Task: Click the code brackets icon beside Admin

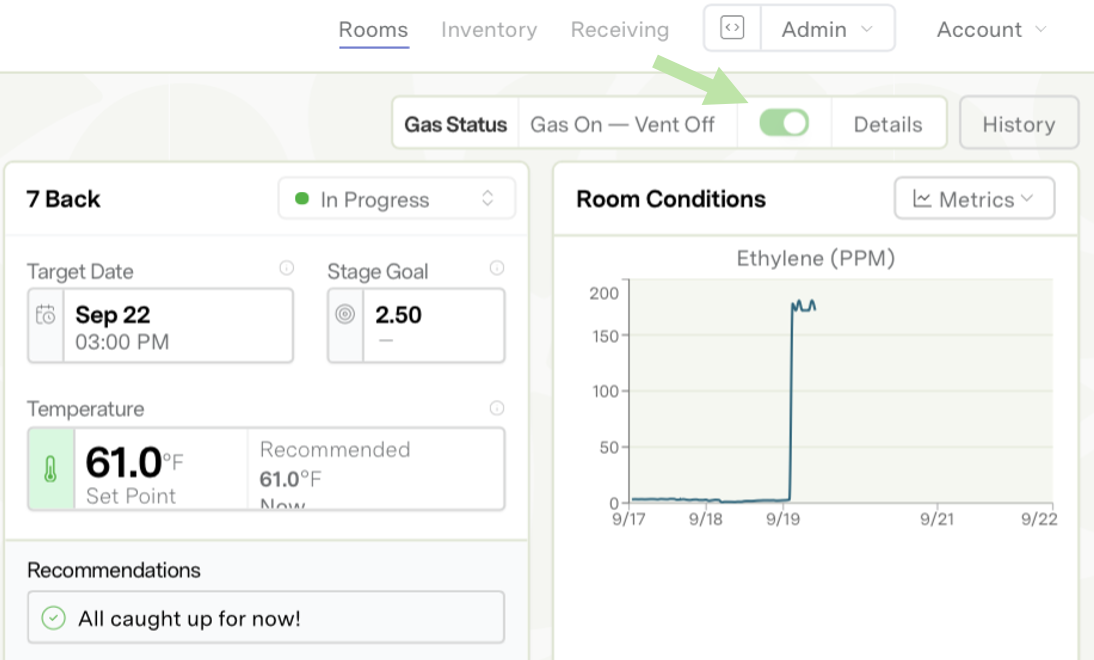Action: [732, 29]
